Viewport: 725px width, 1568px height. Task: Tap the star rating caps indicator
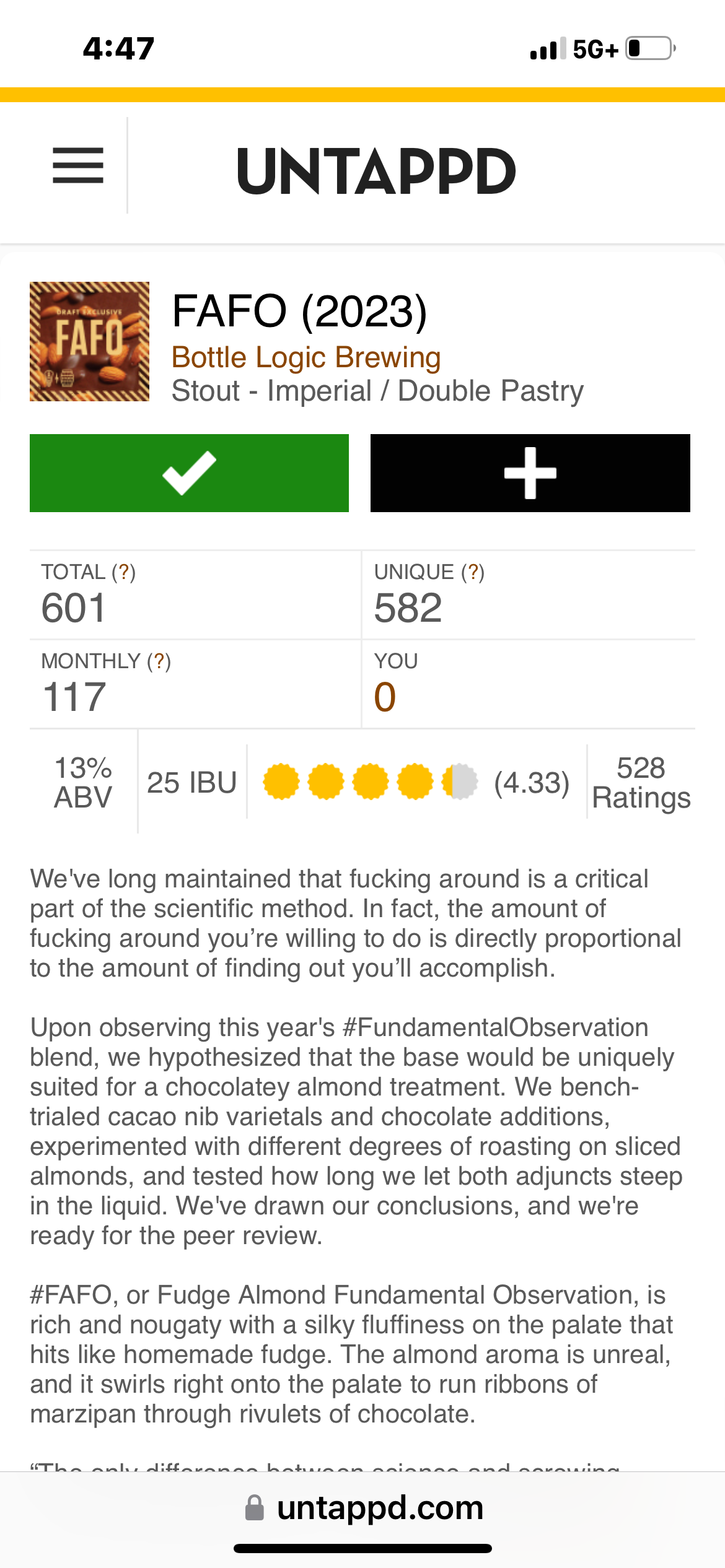coord(370,782)
